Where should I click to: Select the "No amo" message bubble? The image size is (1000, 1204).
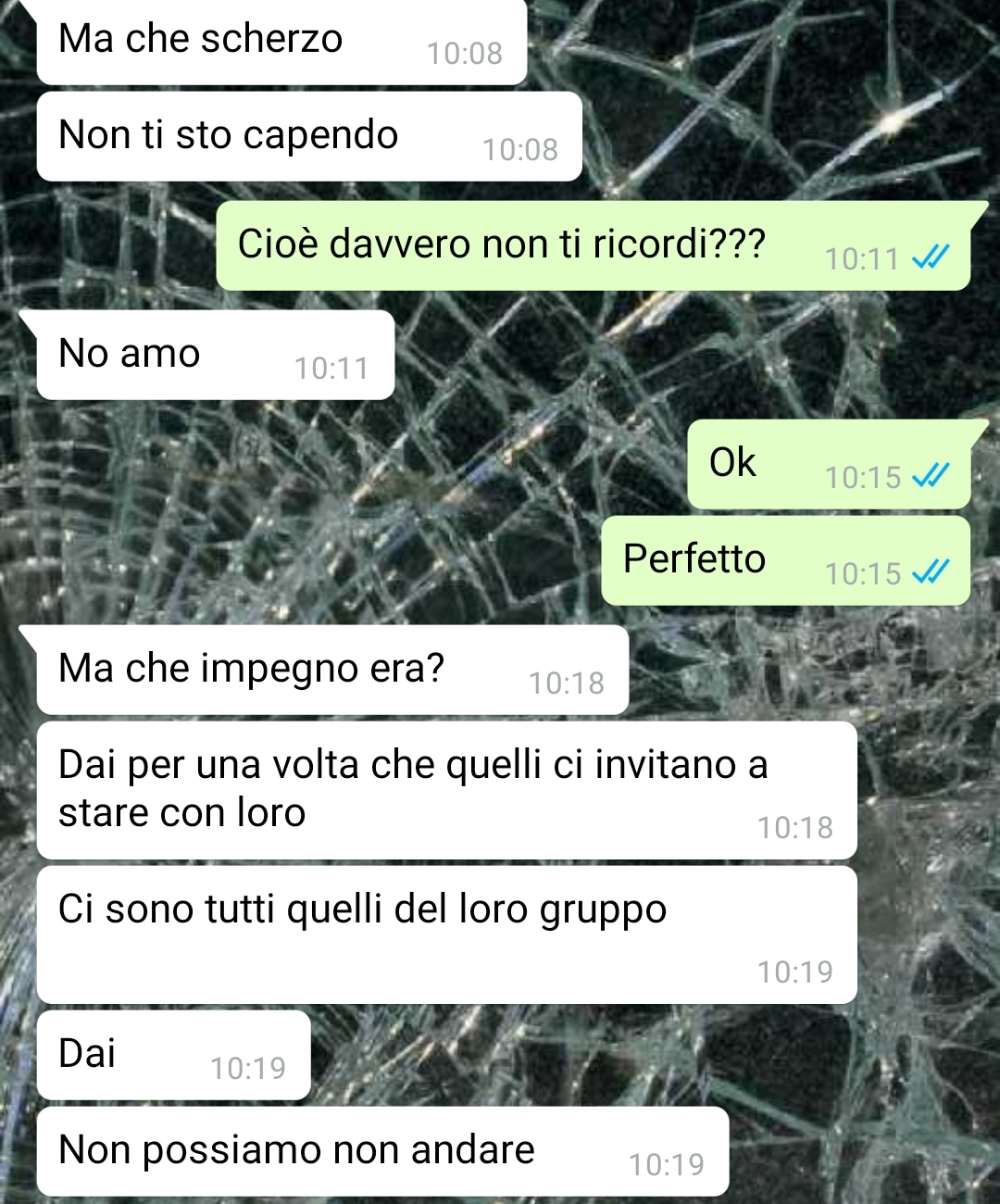click(x=216, y=355)
